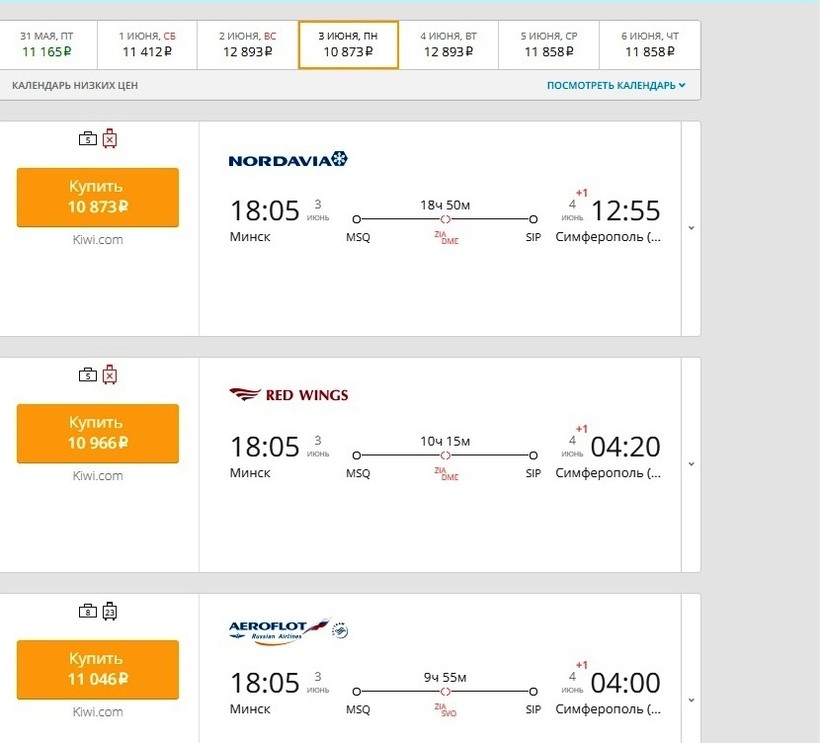Expand the Nordavia flight details chevron
The height and width of the screenshot is (743, 820).
pyautogui.click(x=691, y=228)
